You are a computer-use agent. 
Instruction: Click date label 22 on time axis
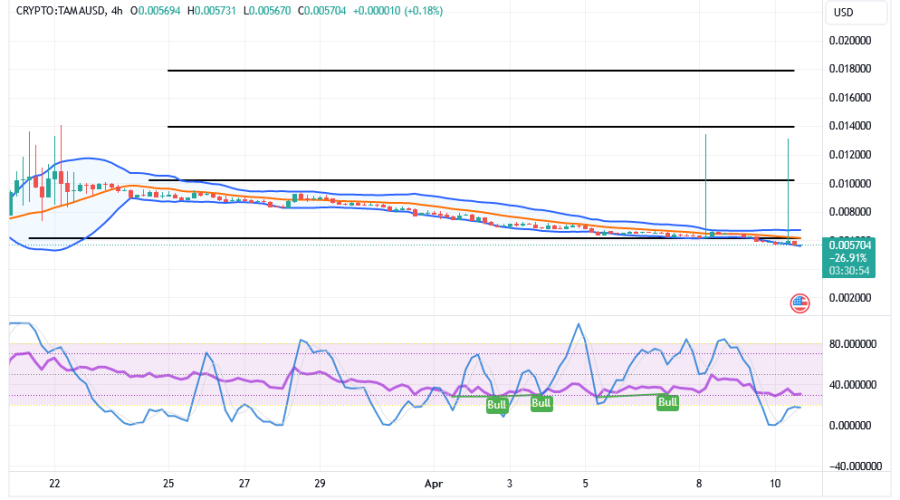55,483
